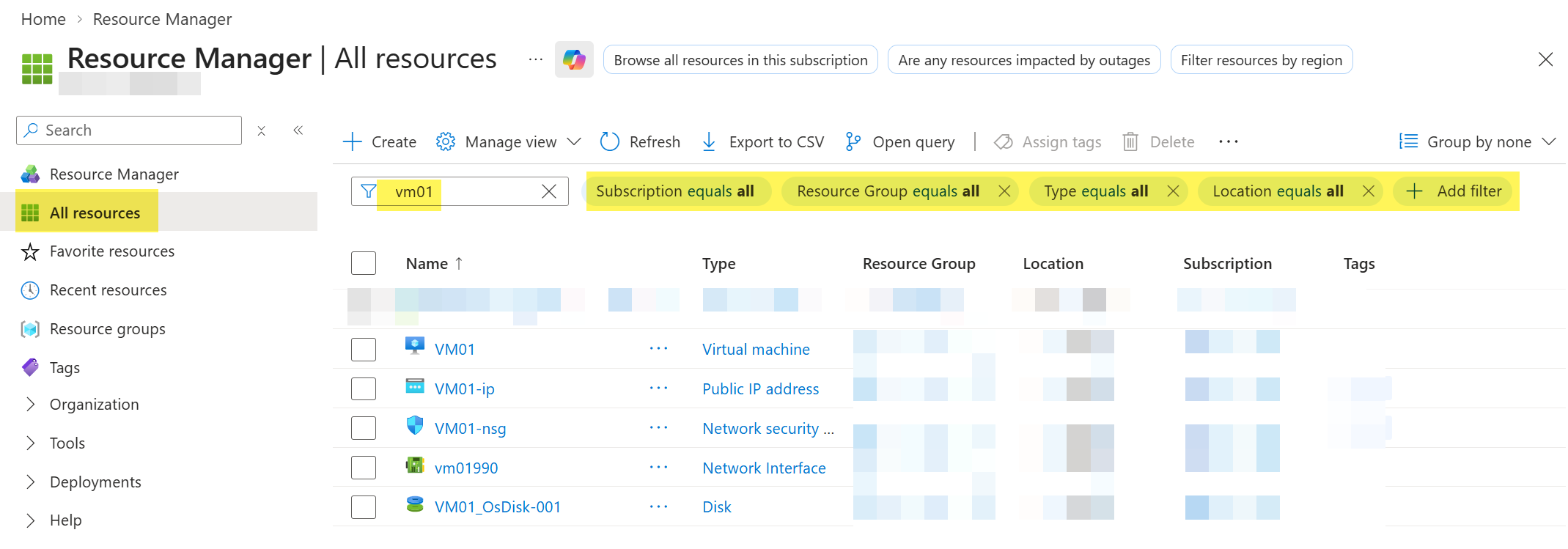The height and width of the screenshot is (549, 1568).
Task: Open the Group by none dropdown
Action: [1477, 141]
